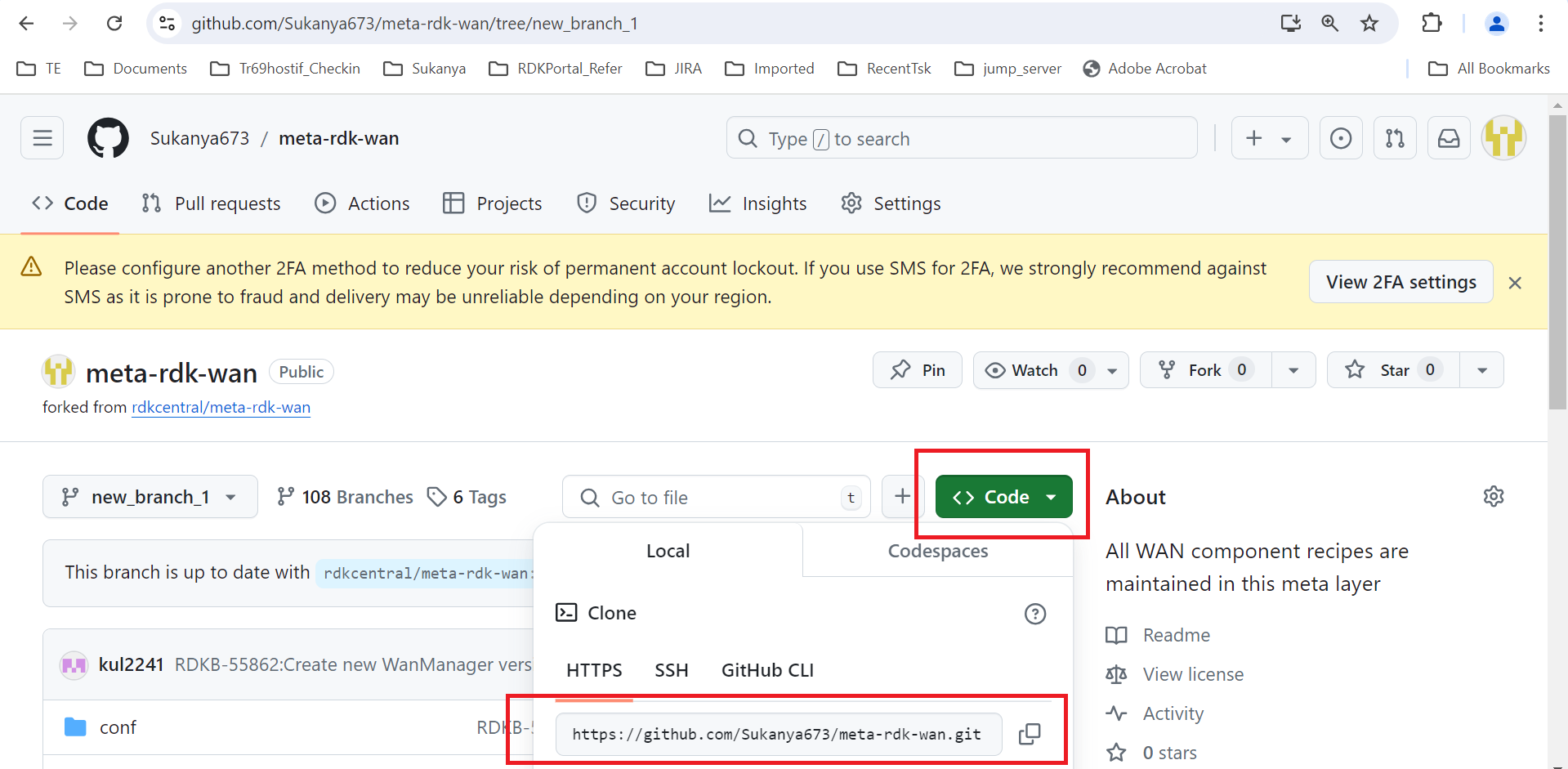1568x769 pixels.
Task: Open the notifications inbox icon
Action: pyautogui.click(x=1449, y=138)
